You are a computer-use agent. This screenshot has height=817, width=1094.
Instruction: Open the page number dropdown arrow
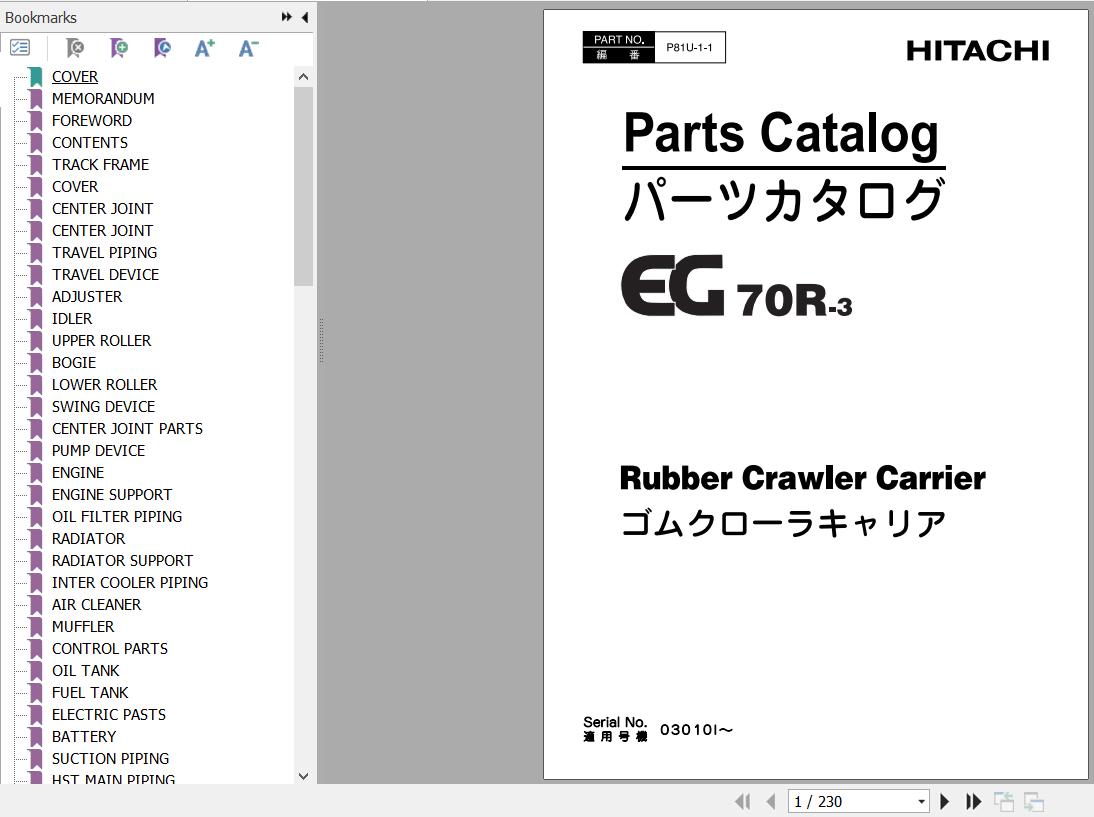pyautogui.click(x=922, y=802)
